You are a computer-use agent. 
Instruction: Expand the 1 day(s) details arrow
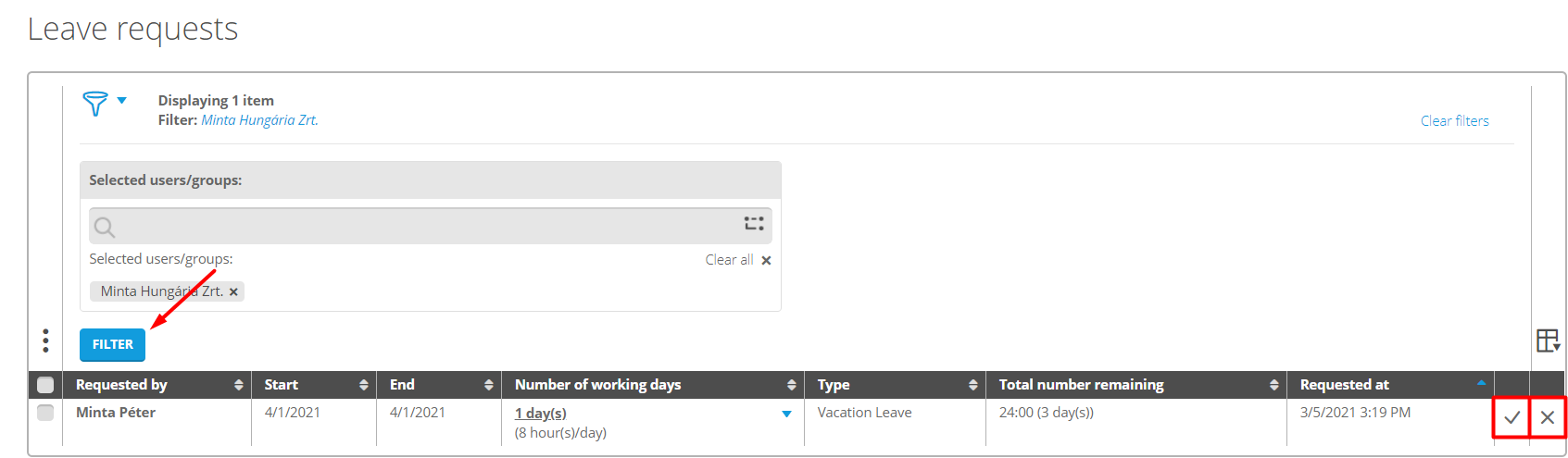click(x=786, y=414)
